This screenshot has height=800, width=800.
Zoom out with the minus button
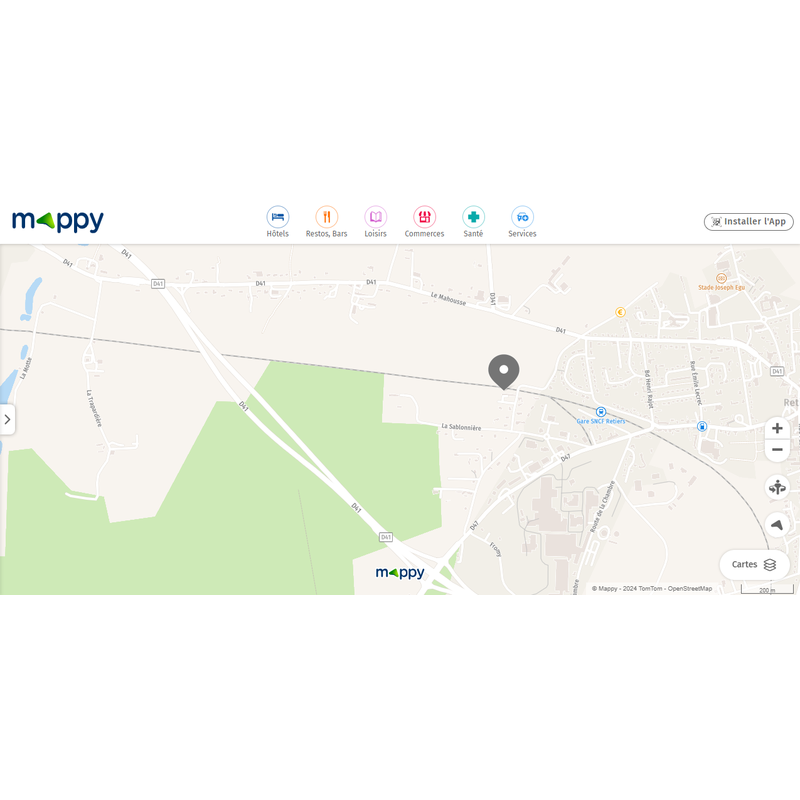point(777,449)
